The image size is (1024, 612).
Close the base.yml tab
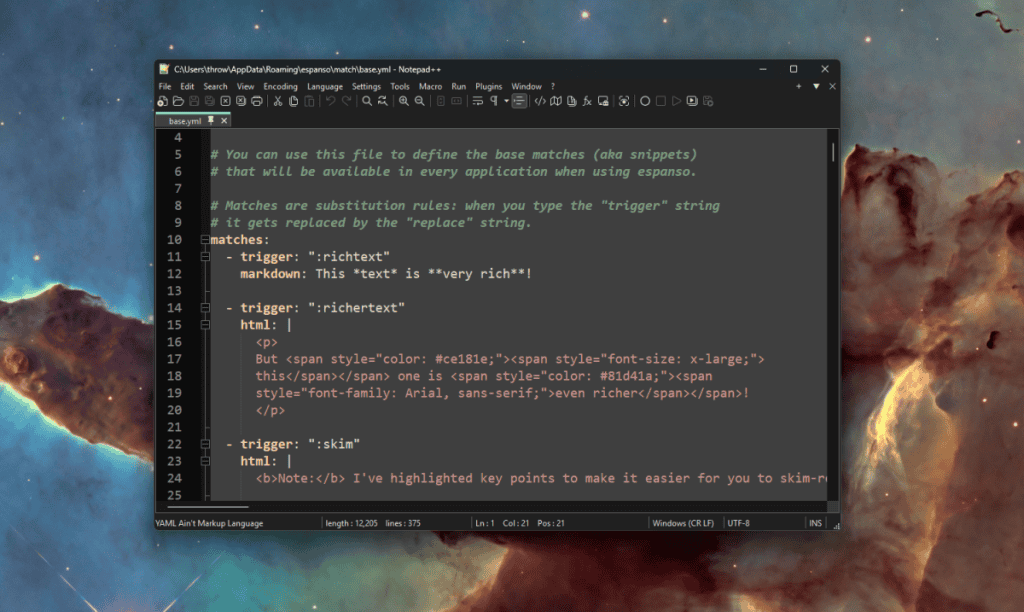pyautogui.click(x=225, y=121)
